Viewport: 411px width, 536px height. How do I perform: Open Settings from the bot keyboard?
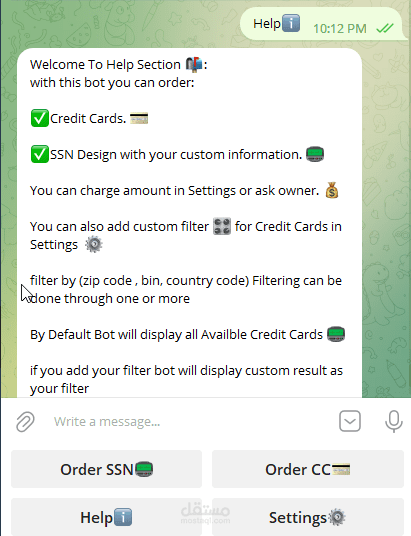click(x=308, y=517)
